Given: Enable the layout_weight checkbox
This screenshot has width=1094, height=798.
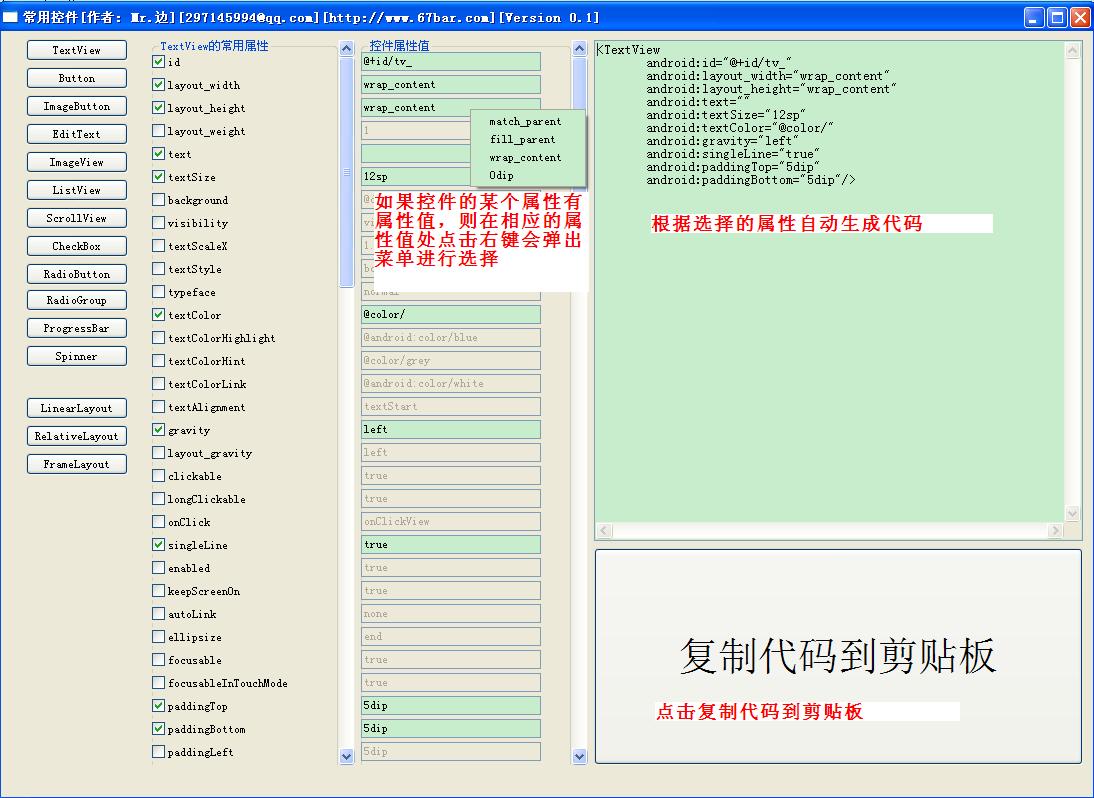Looking at the screenshot, I should (x=158, y=130).
